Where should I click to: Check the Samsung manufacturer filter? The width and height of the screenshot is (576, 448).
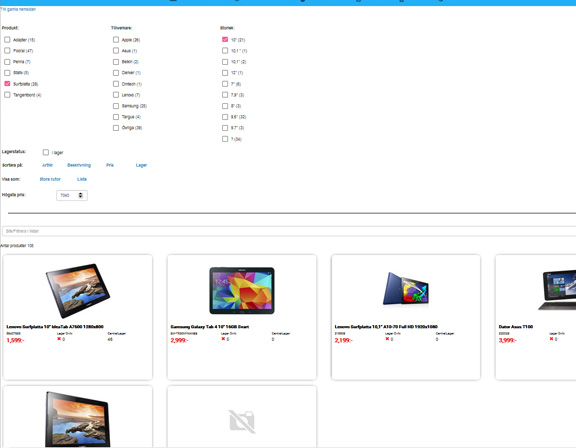pos(116,106)
